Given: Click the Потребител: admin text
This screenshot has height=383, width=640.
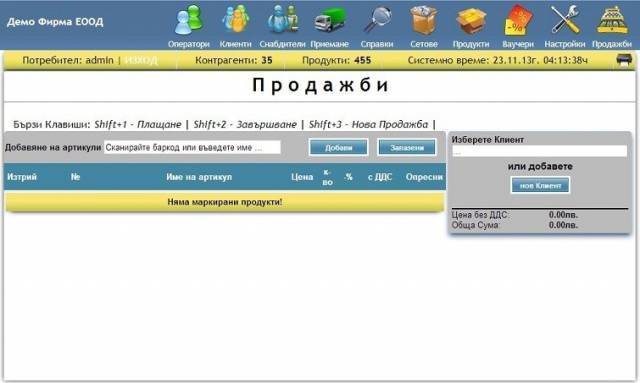Looking at the screenshot, I should 68,60.
